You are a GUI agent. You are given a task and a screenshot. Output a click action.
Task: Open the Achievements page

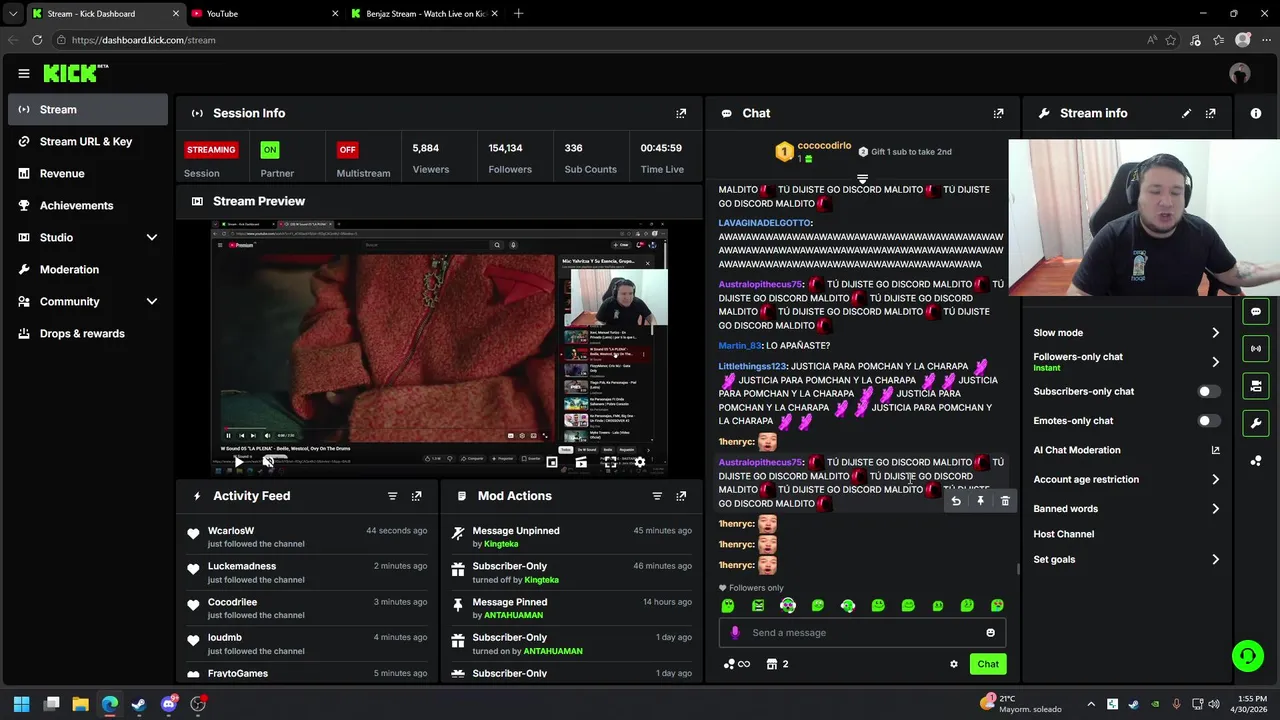click(88, 205)
